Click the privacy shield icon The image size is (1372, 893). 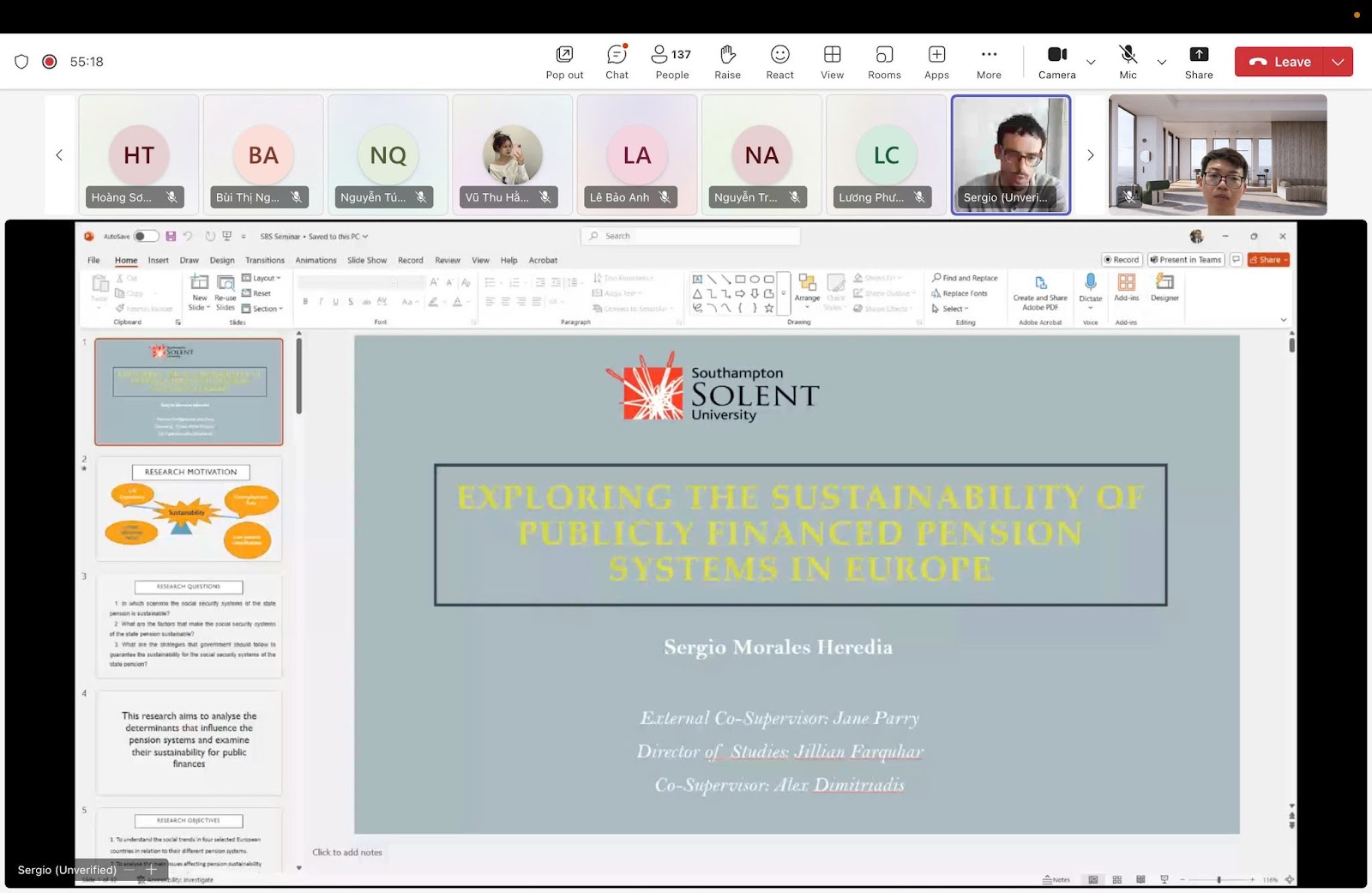[21, 62]
